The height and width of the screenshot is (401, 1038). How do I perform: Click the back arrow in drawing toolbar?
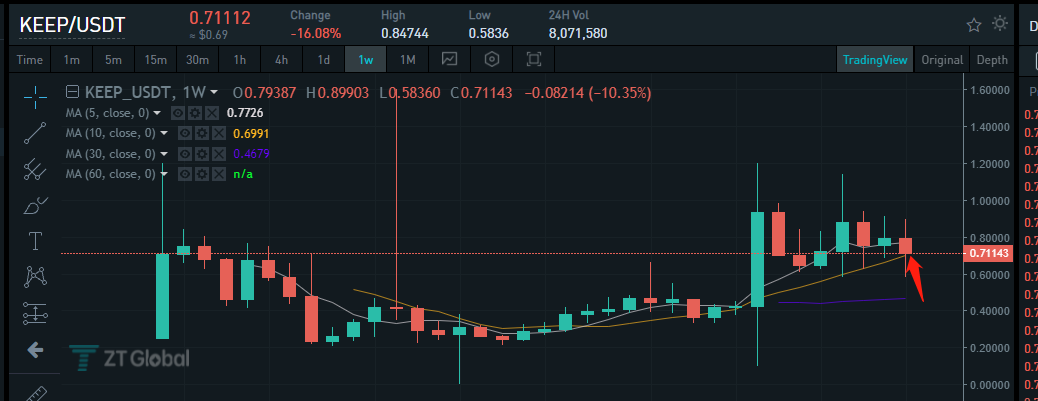point(35,351)
